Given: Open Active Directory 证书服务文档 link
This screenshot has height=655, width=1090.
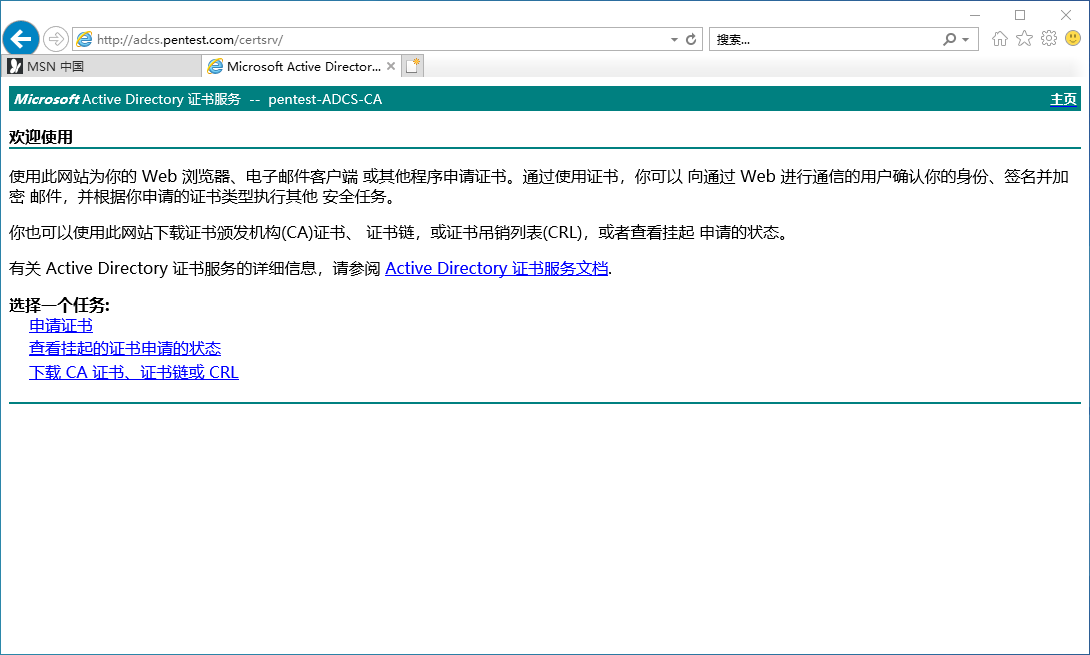Looking at the screenshot, I should click(x=496, y=268).
